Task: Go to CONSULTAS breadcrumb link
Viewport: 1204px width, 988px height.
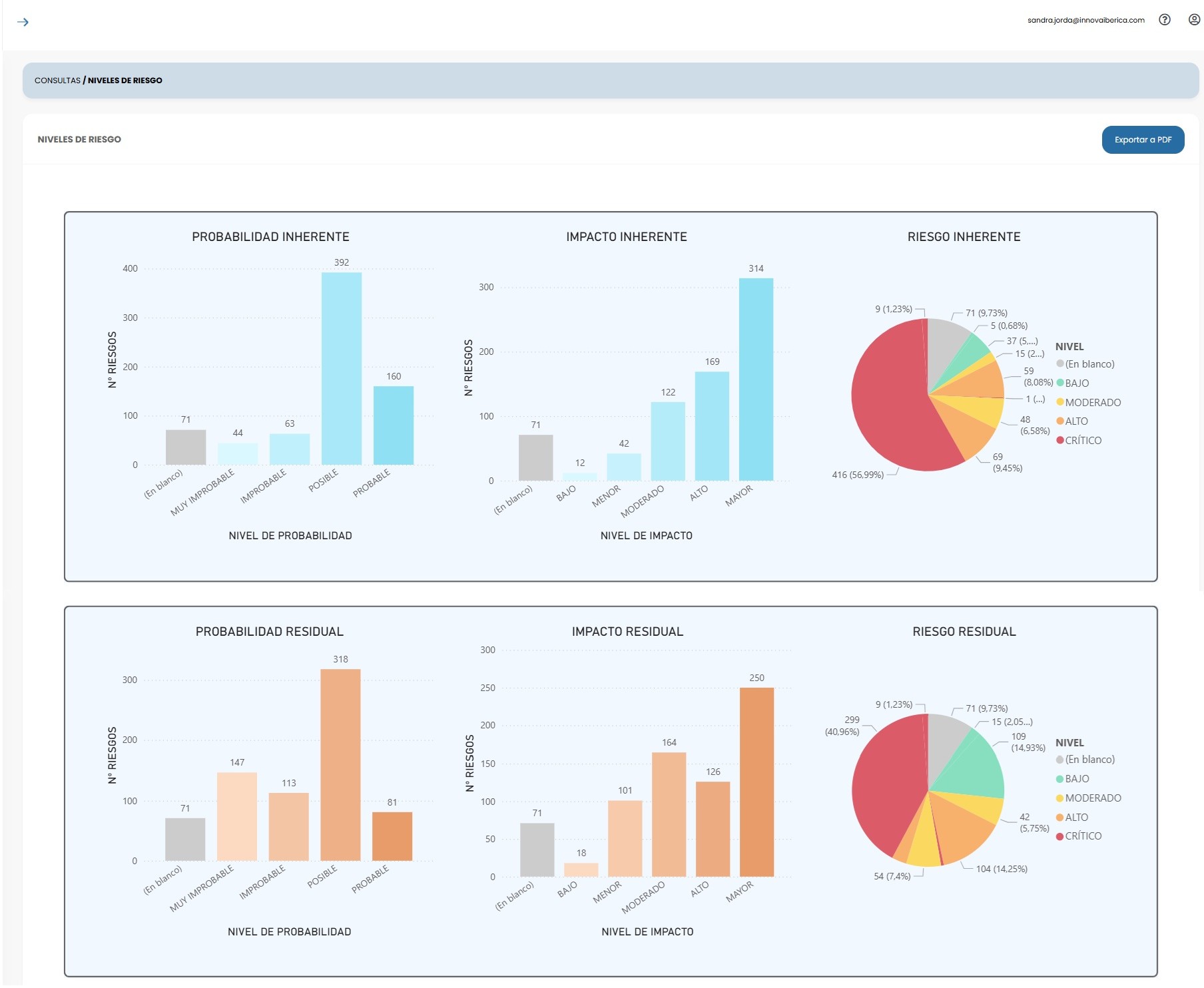Action: [57, 81]
